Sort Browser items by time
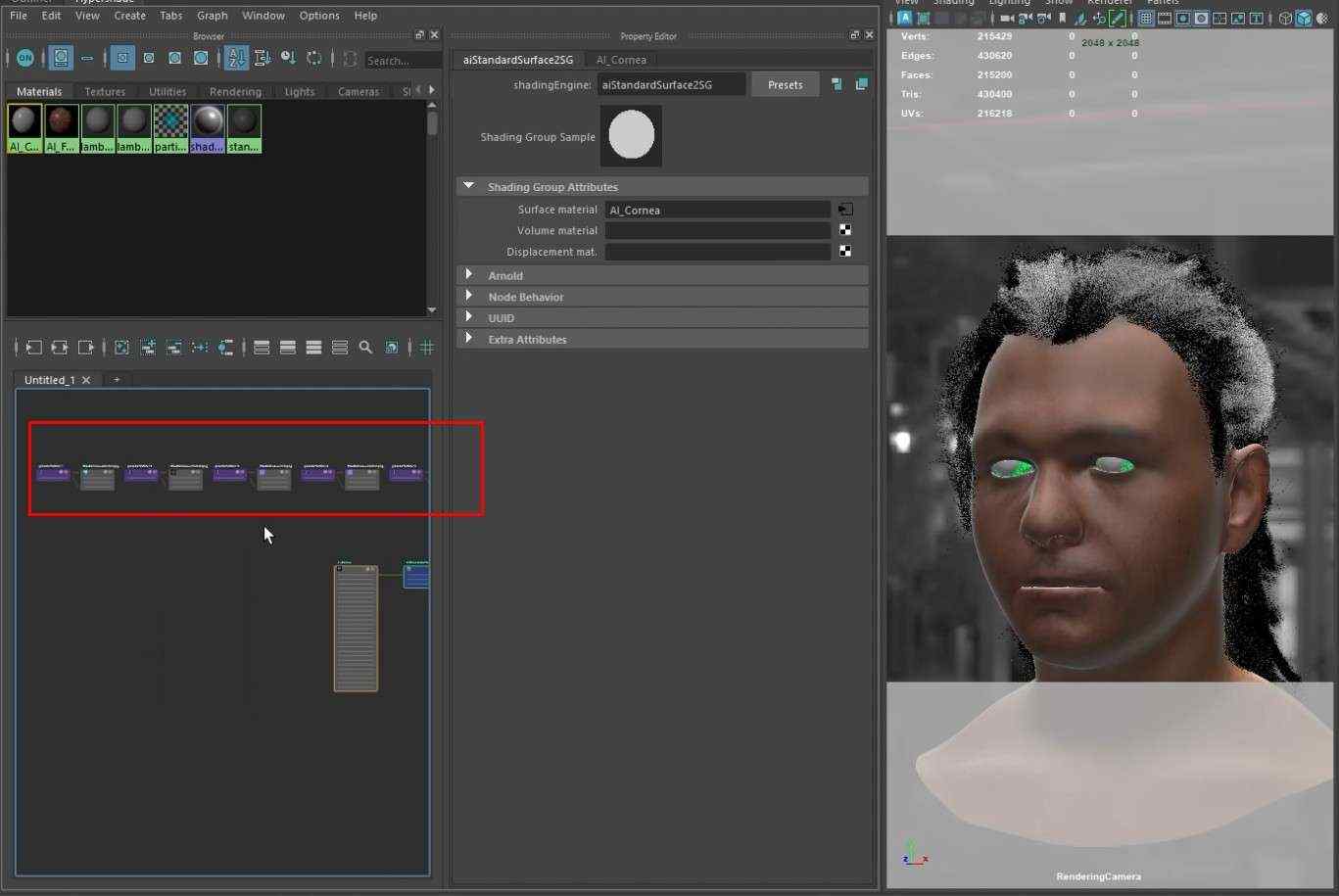This screenshot has height=896, width=1339. (288, 59)
